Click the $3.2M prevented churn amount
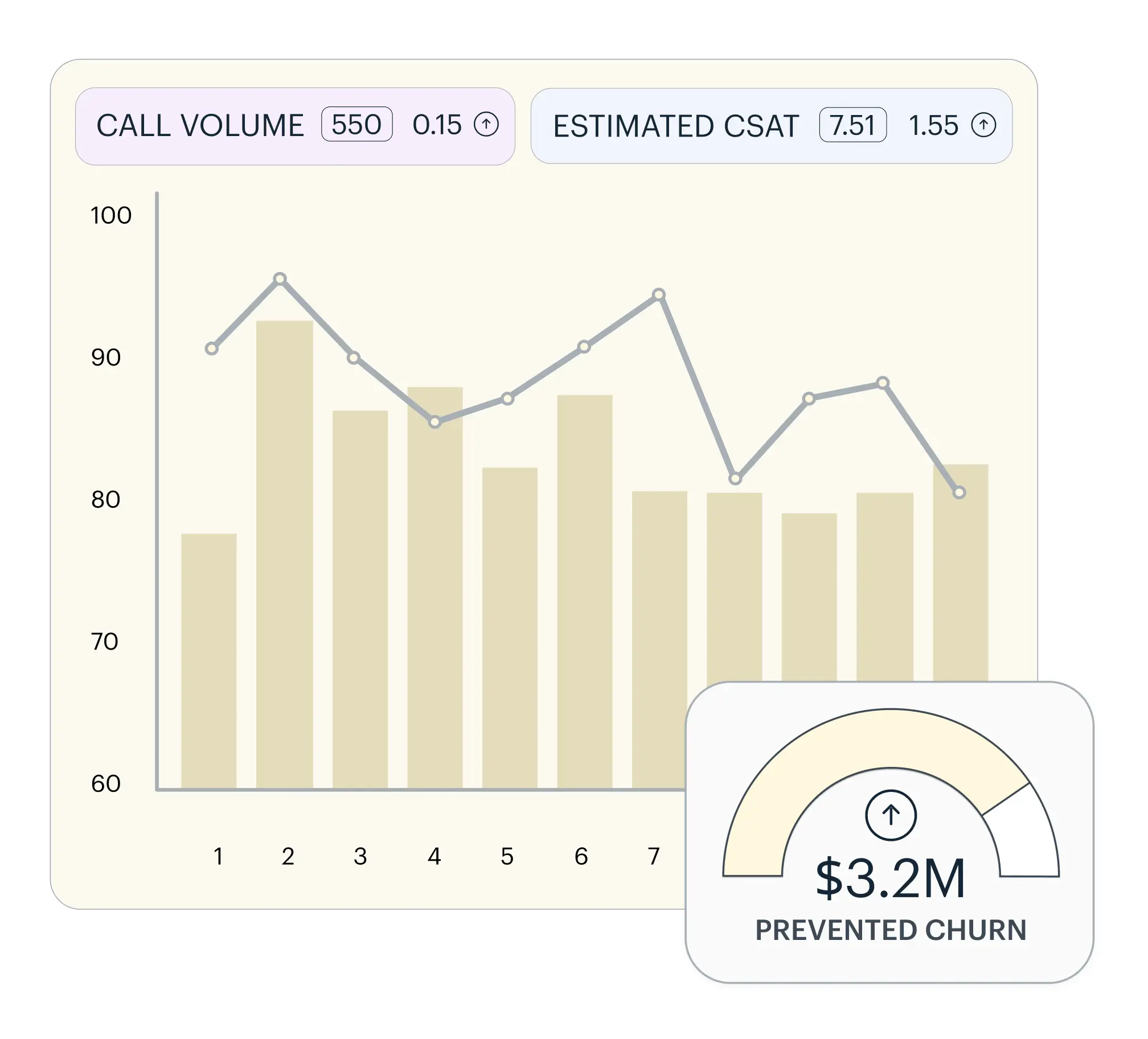The width and height of the screenshot is (1148, 1039). point(891,879)
